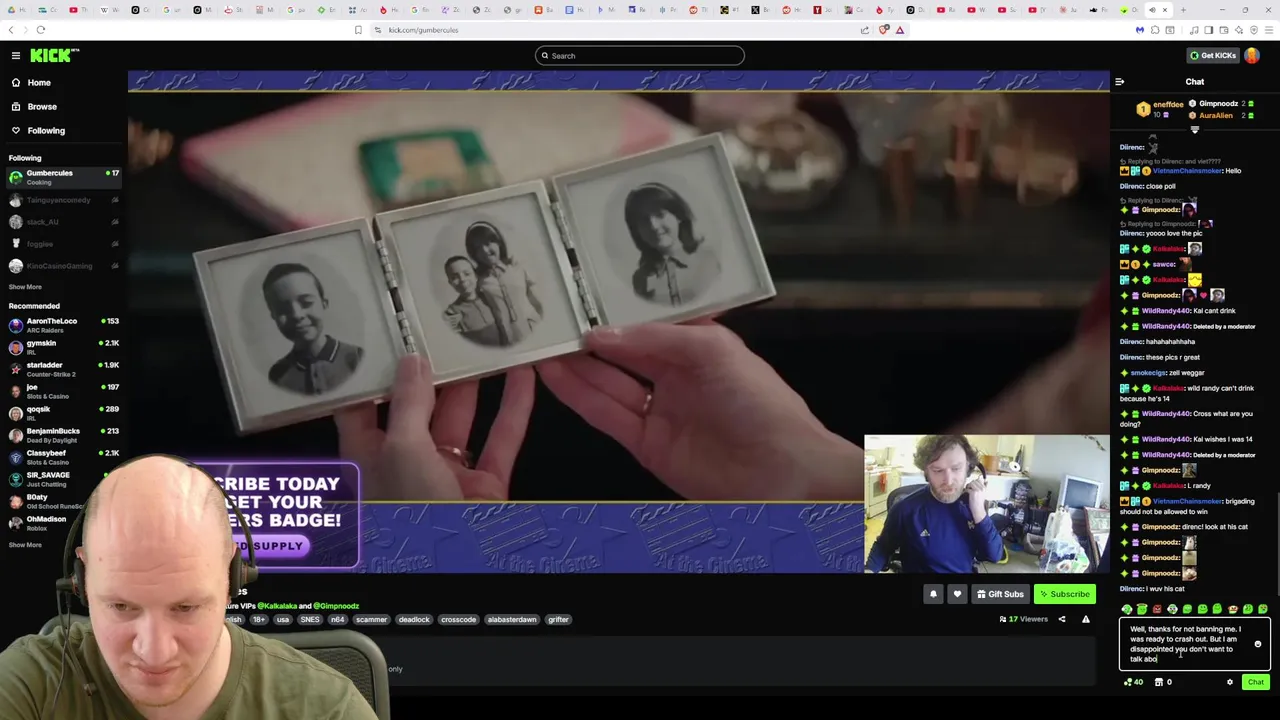Click smokecigs username in chat
Screen dimensions: 1280x720
pyautogui.click(x=1147, y=373)
